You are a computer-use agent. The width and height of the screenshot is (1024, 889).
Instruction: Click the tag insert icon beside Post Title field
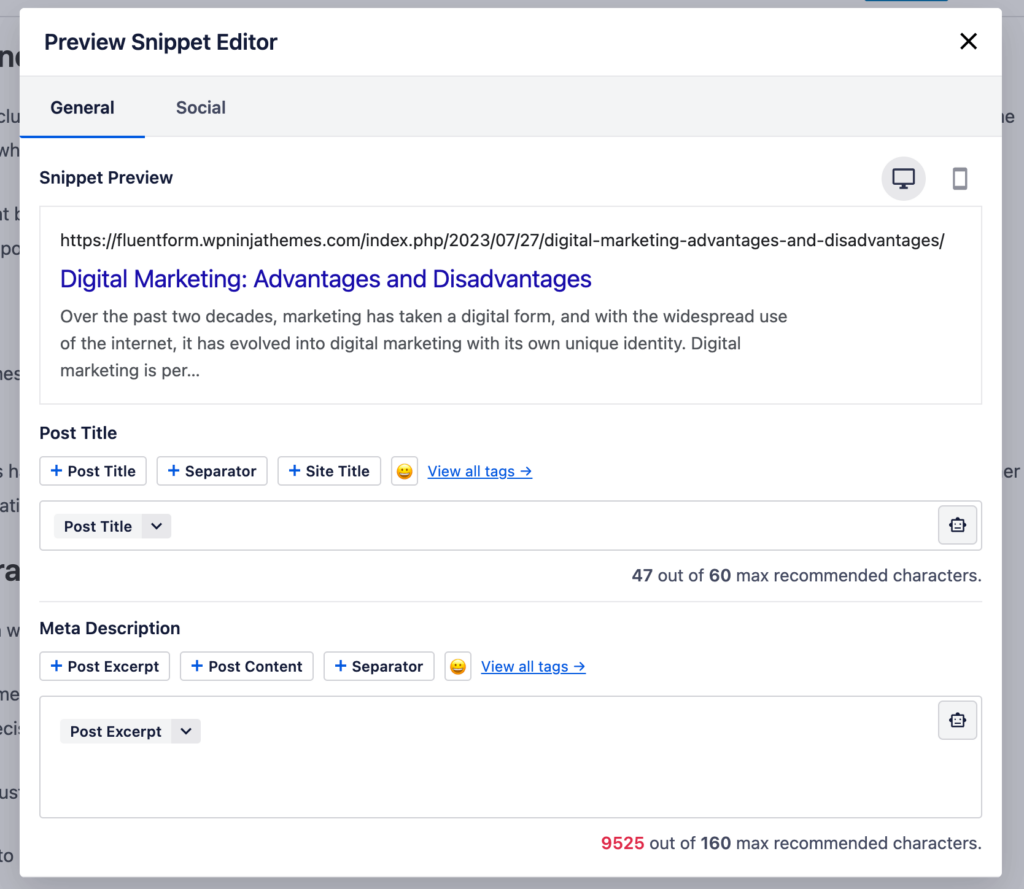tap(957, 524)
